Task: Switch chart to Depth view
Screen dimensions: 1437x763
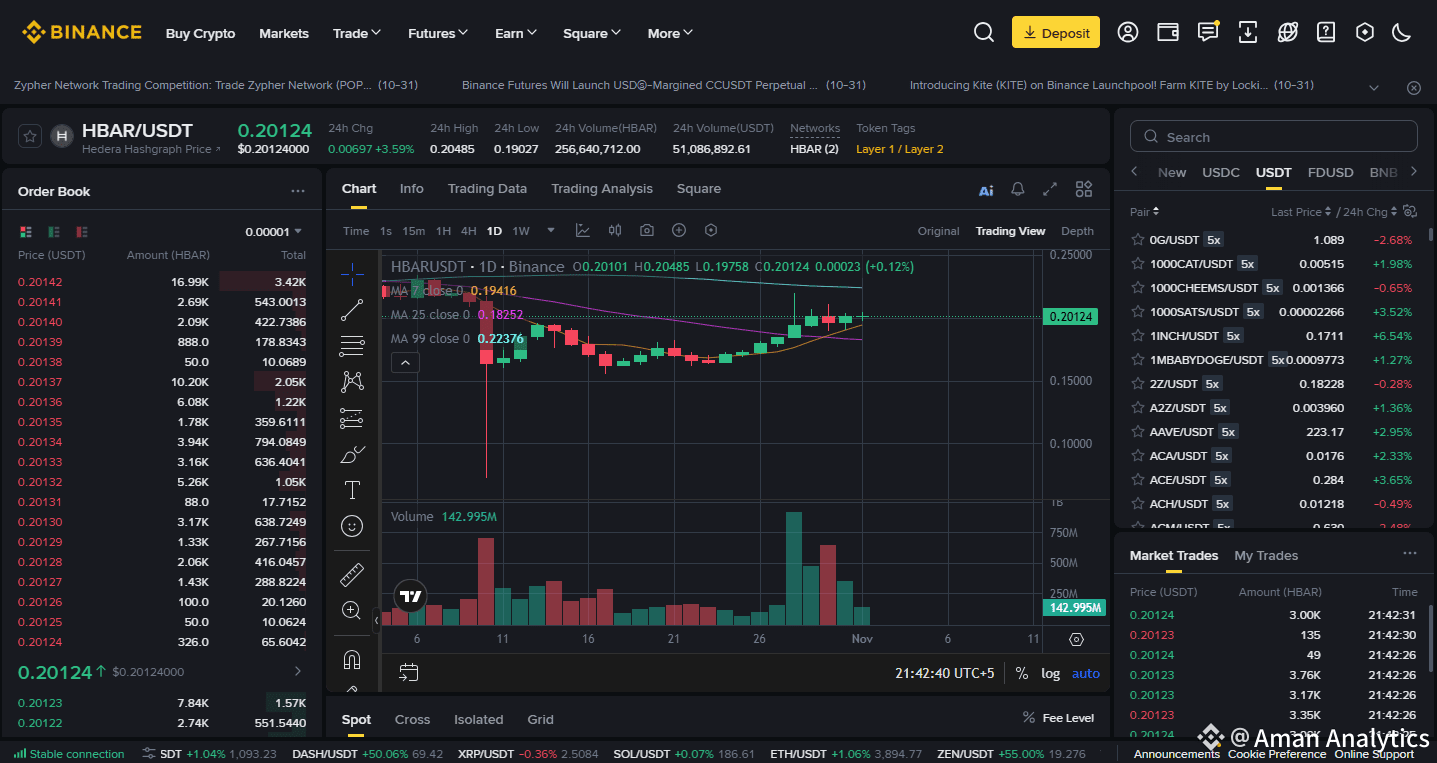Action: [x=1077, y=231]
